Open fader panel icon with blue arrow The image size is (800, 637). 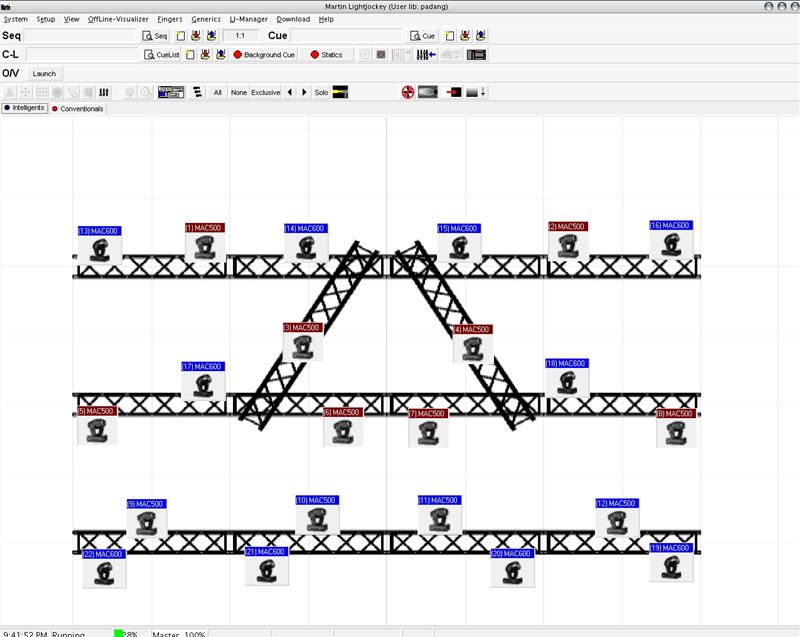pyautogui.click(x=426, y=55)
